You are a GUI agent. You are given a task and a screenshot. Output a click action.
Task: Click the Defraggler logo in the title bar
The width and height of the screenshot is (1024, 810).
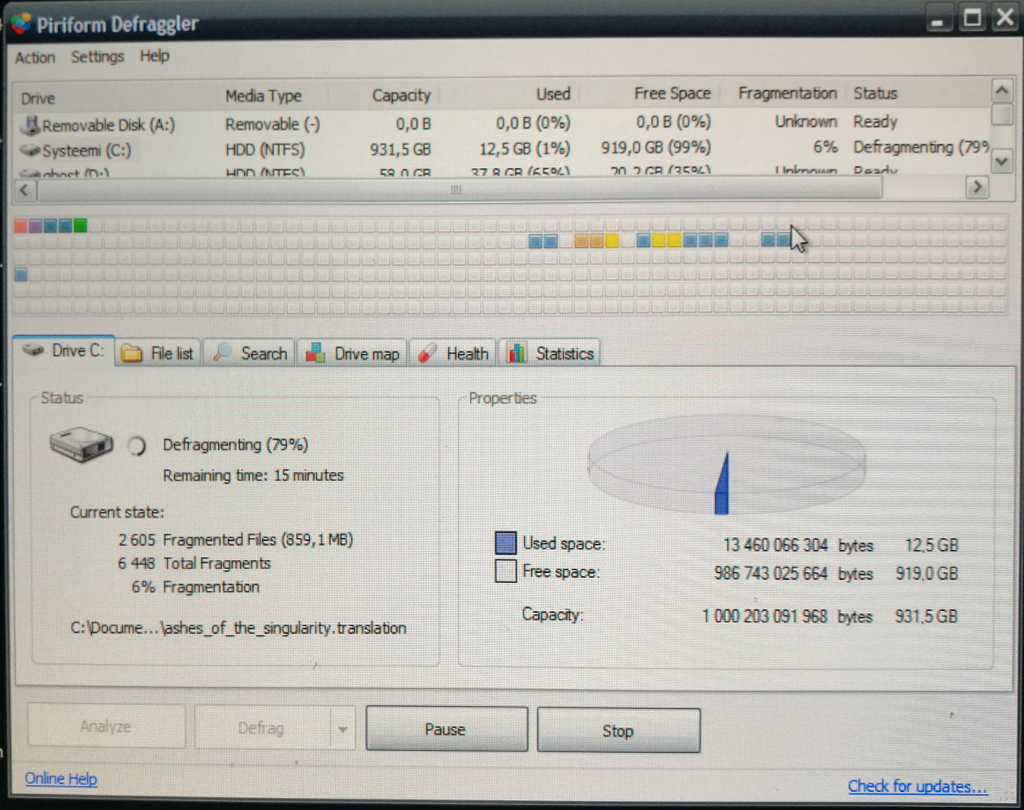(x=21, y=24)
